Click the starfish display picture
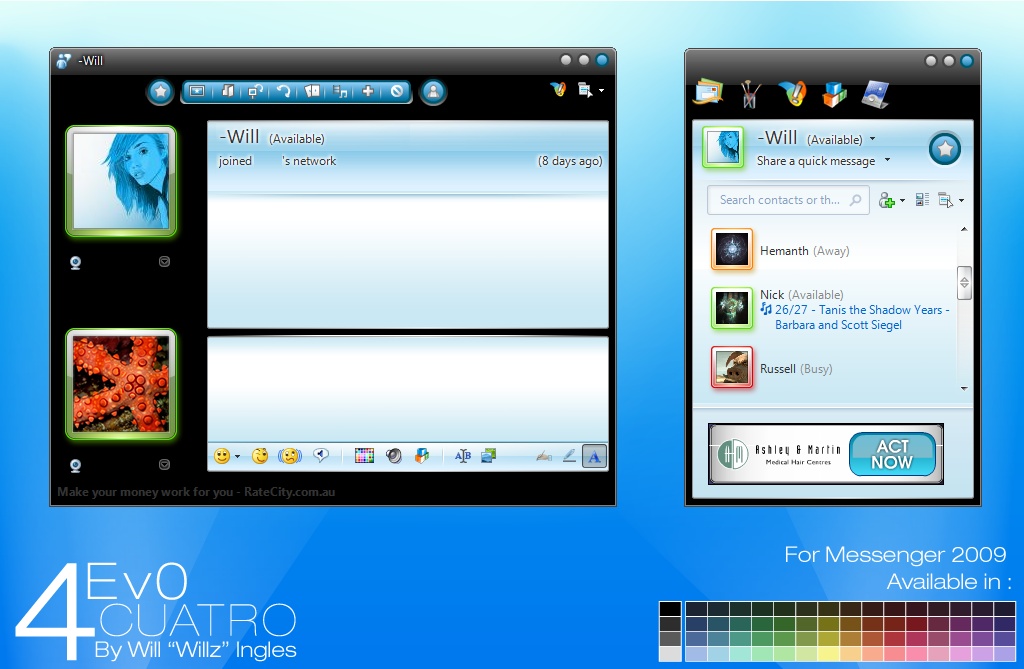Image resolution: width=1024 pixels, height=669 pixels. [121, 383]
